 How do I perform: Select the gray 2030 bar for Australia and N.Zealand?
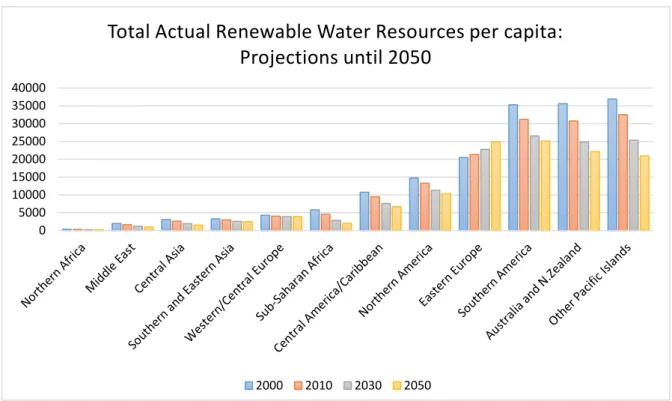pos(584,186)
